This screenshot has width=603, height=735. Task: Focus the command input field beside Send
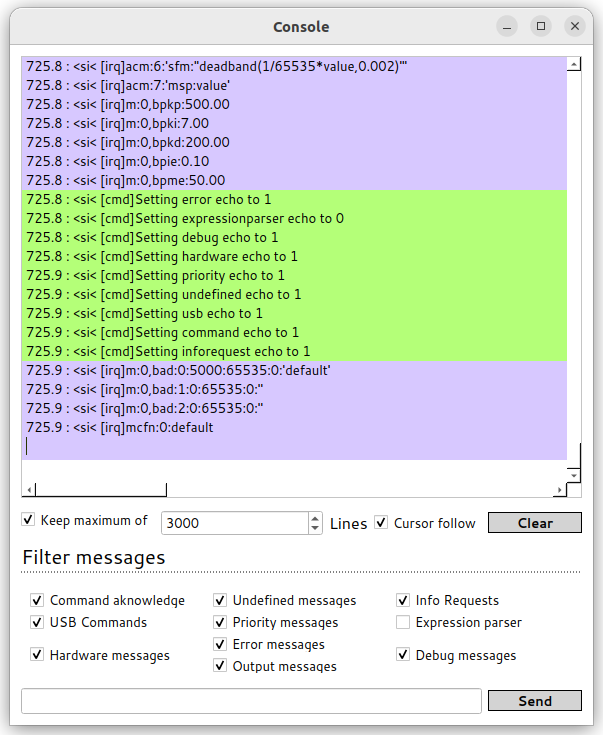[x=250, y=701]
